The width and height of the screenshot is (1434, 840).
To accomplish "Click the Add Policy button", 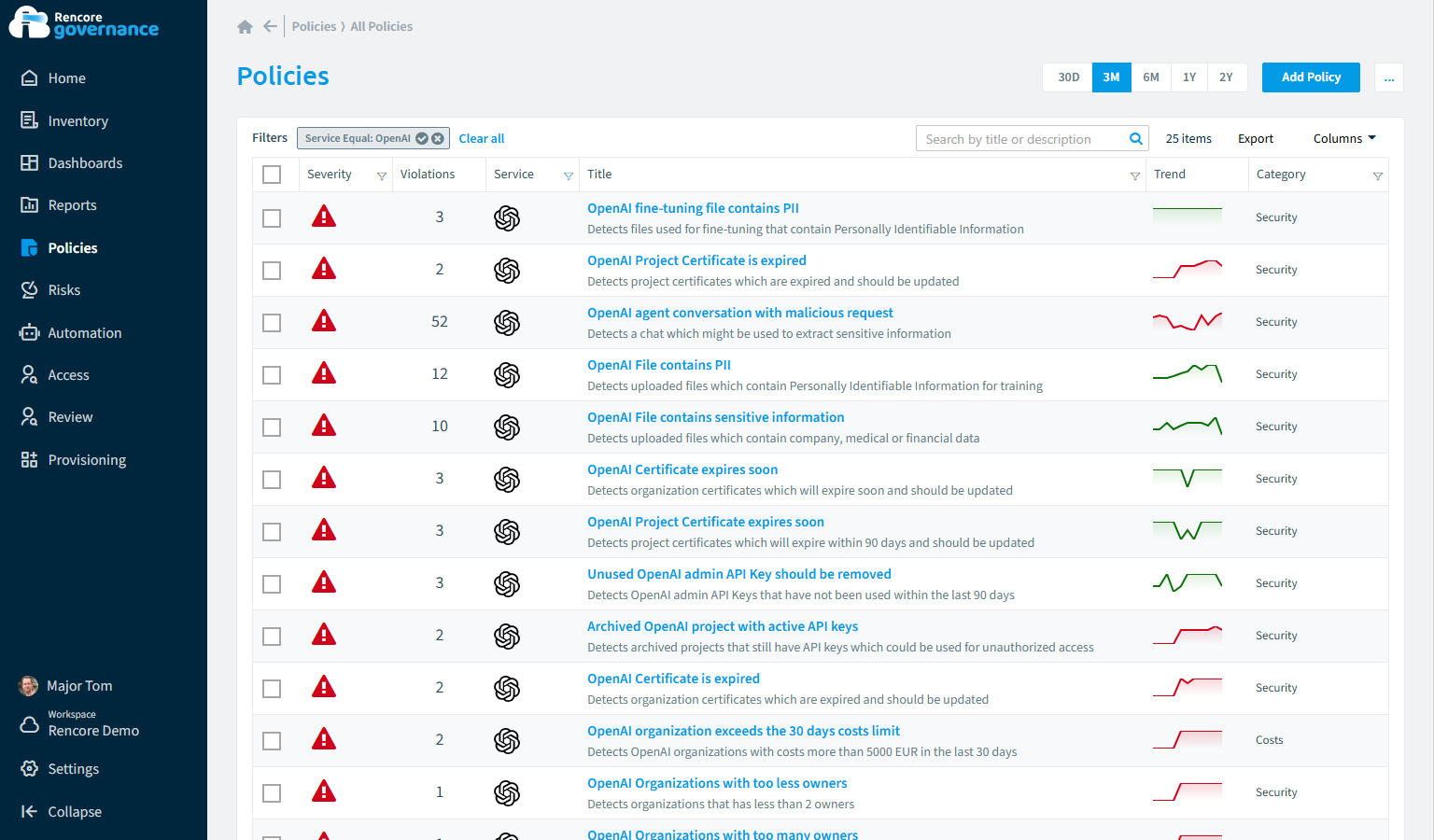I will point(1311,77).
